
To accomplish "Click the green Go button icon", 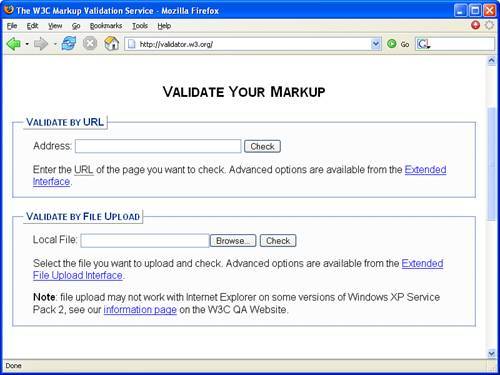I will click(x=392, y=44).
